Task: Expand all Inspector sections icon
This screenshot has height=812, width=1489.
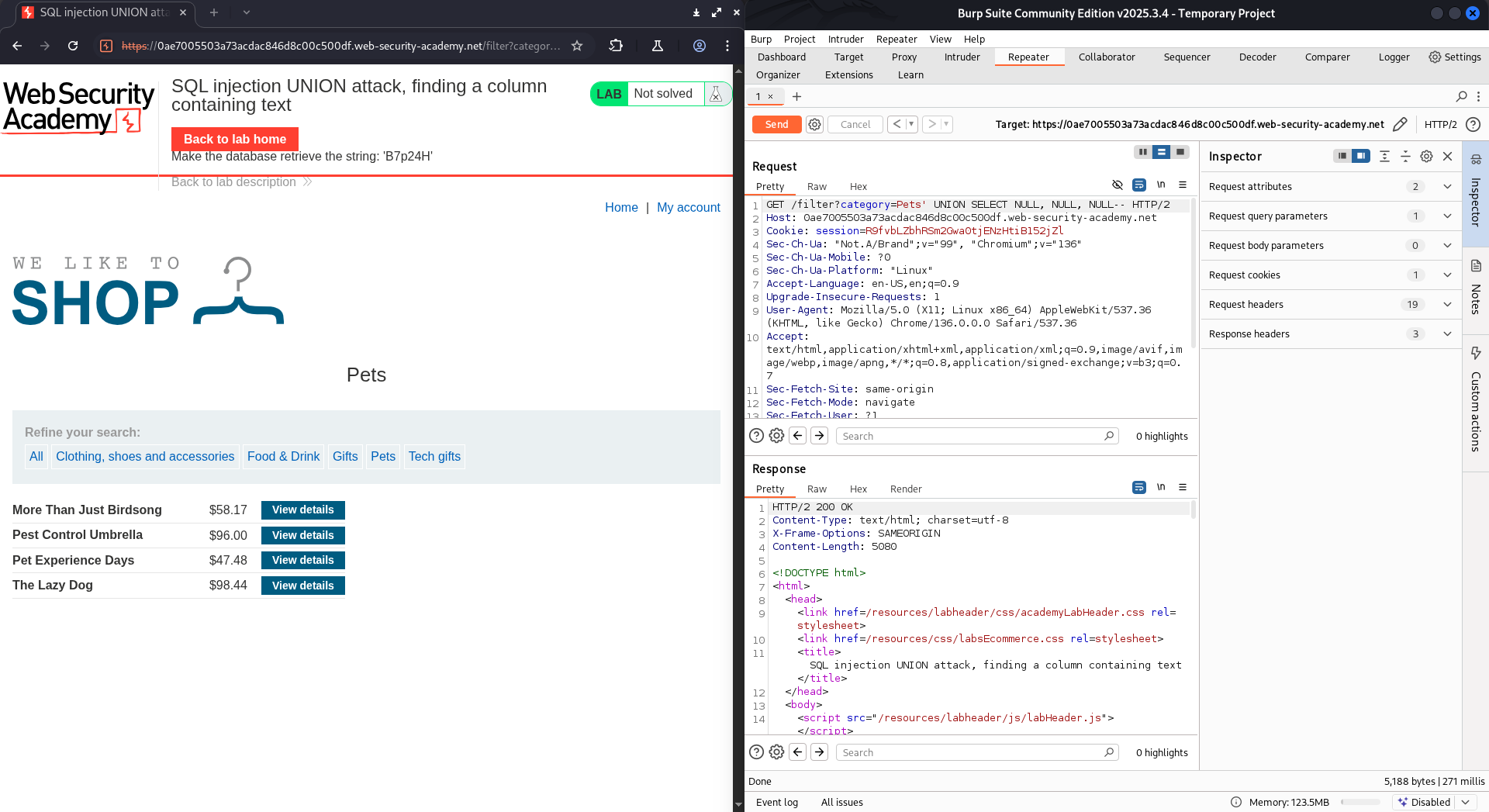Action: (1384, 156)
